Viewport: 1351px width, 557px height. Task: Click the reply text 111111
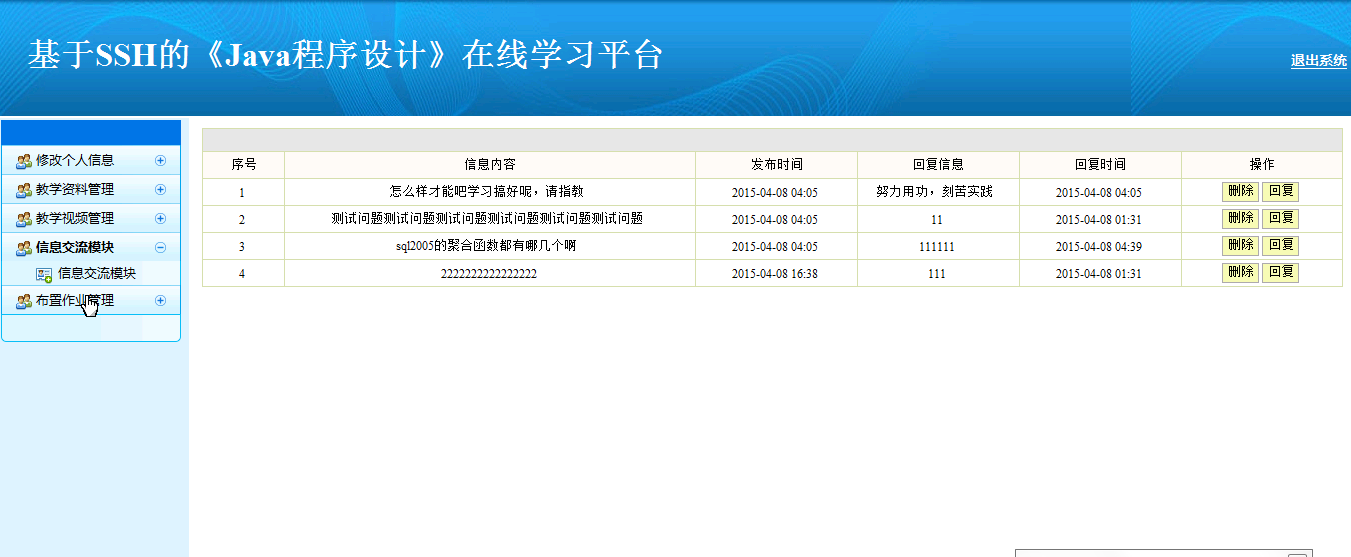point(937,247)
